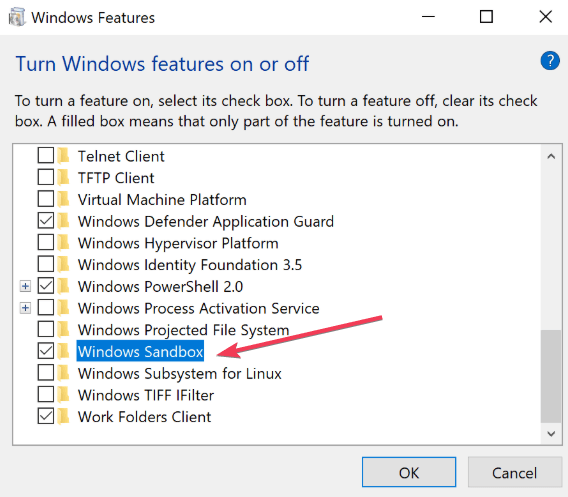Screen dimensions: 568x497
Task: Select Windows Subsystem for Linux label
Action: 179,374
